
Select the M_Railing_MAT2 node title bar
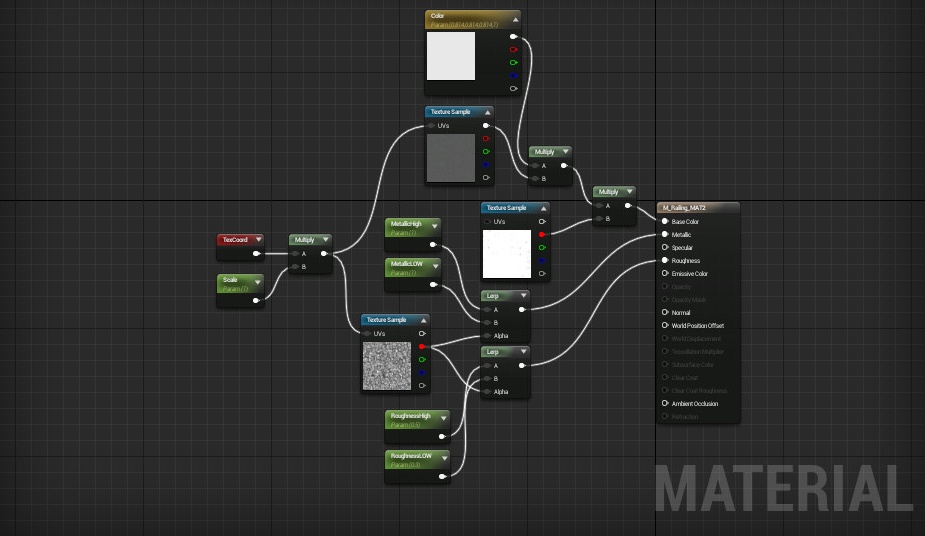click(x=698, y=208)
